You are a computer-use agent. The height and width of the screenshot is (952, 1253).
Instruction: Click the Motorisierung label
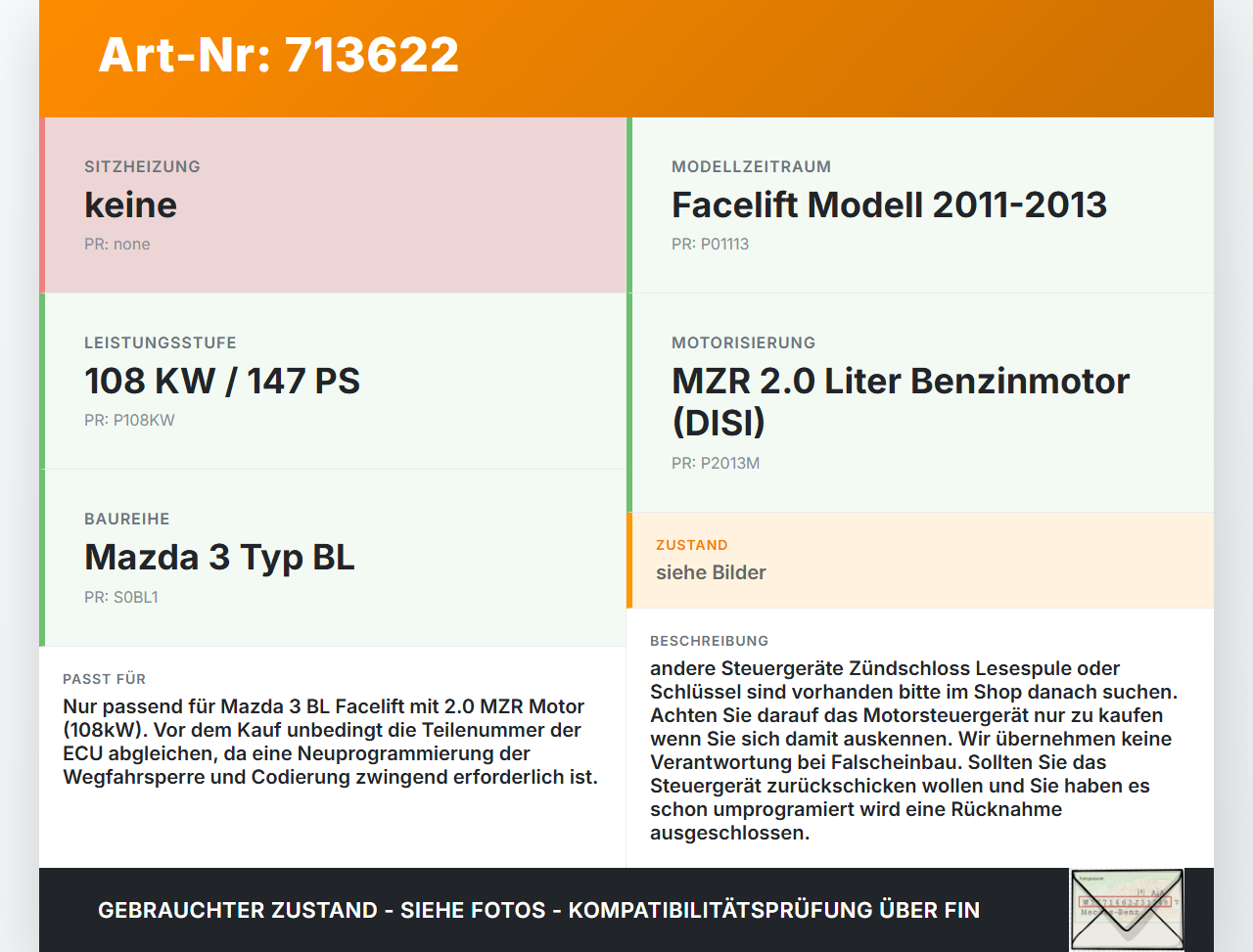point(744,343)
